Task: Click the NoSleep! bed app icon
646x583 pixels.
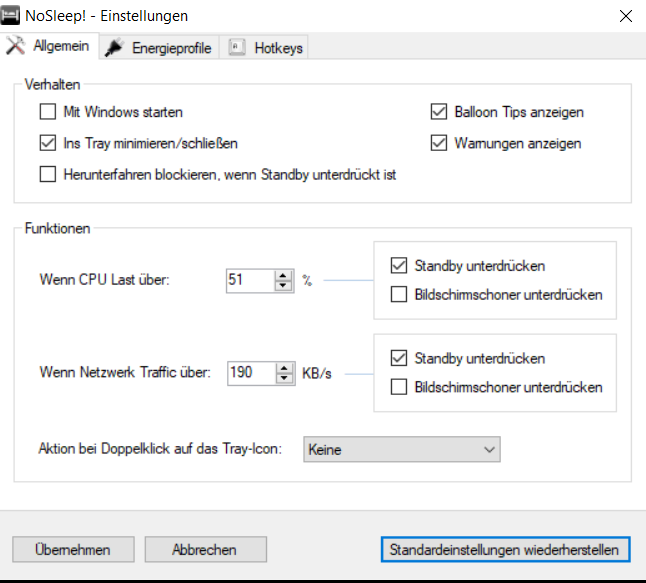Action: (10, 16)
